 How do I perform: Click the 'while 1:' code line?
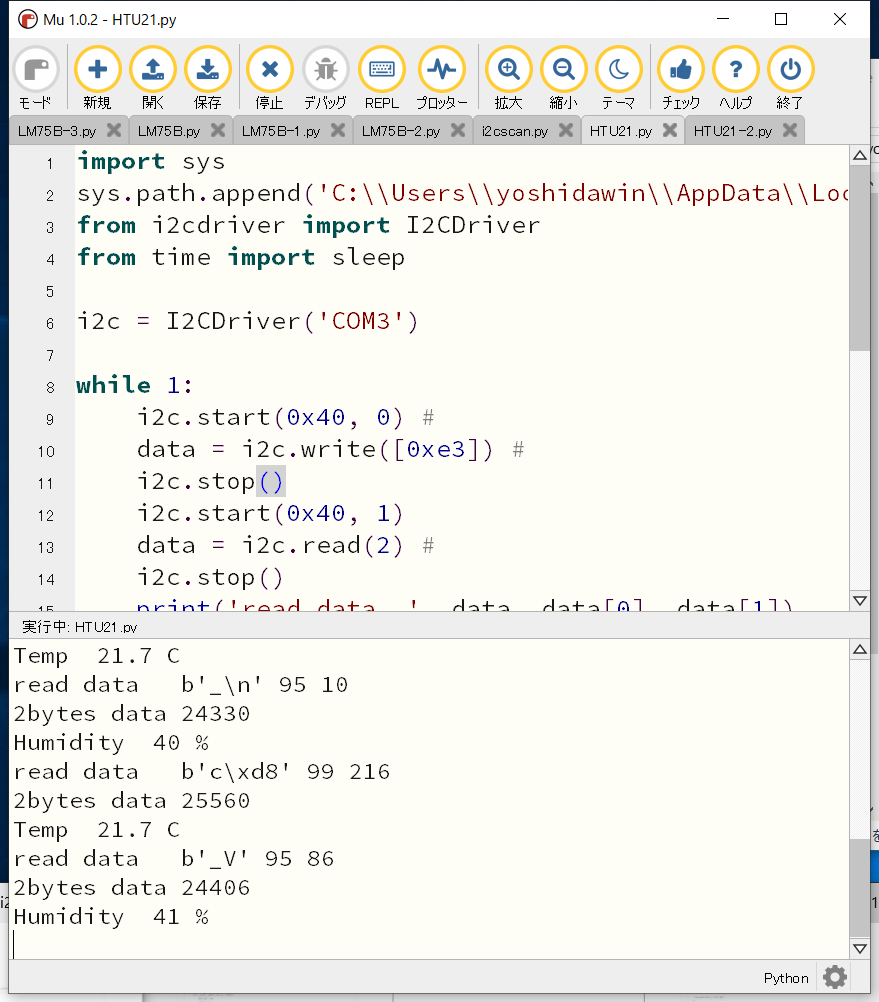(x=134, y=385)
